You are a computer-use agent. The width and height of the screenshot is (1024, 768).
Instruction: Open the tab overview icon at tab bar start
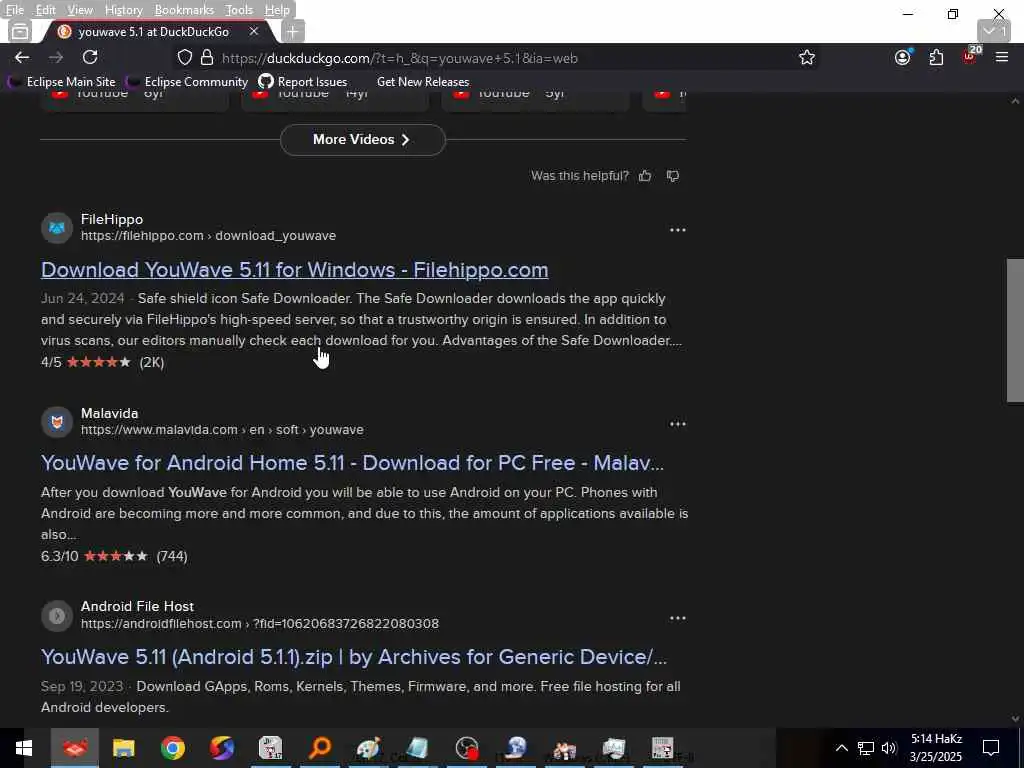point(20,31)
